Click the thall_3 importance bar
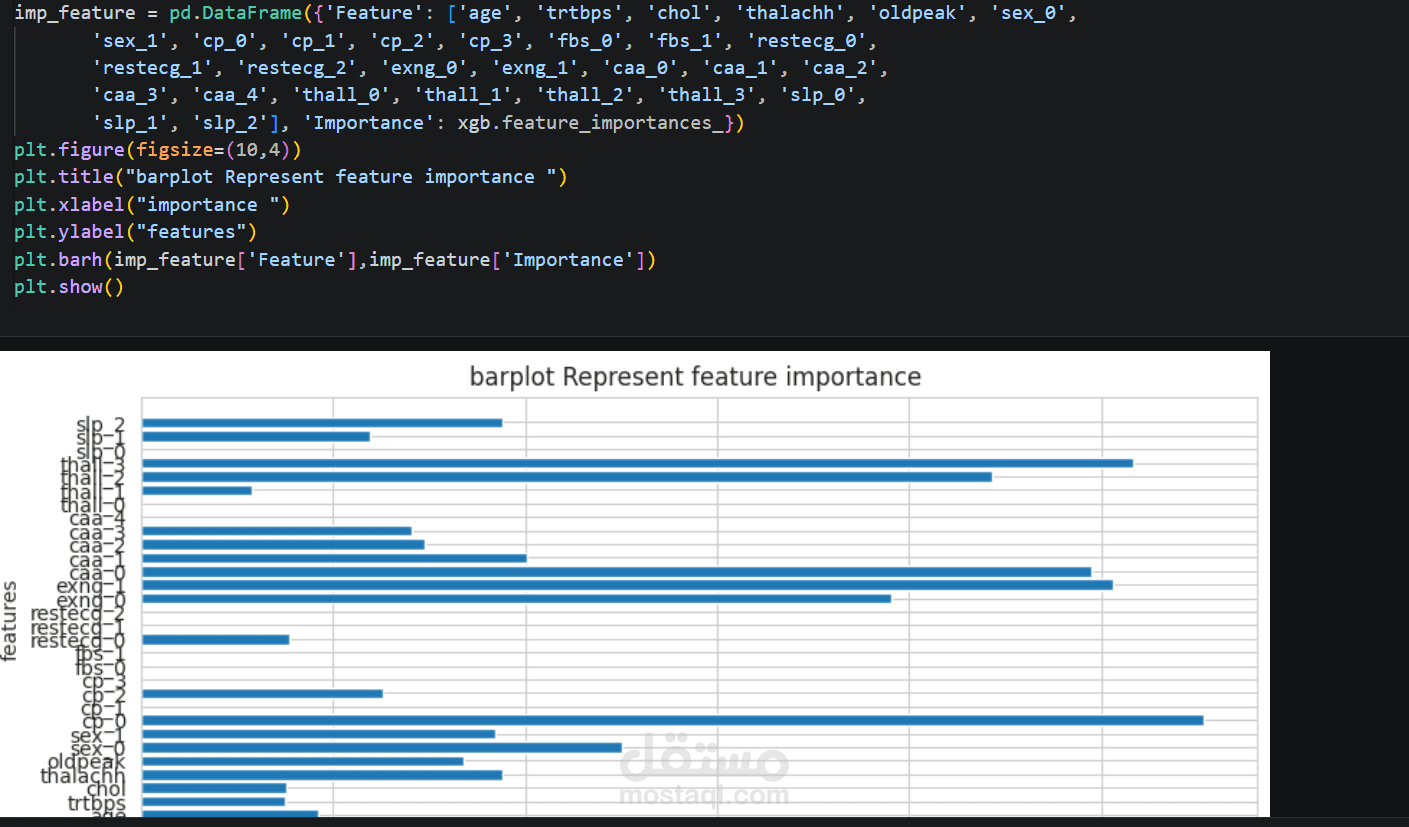 637,463
